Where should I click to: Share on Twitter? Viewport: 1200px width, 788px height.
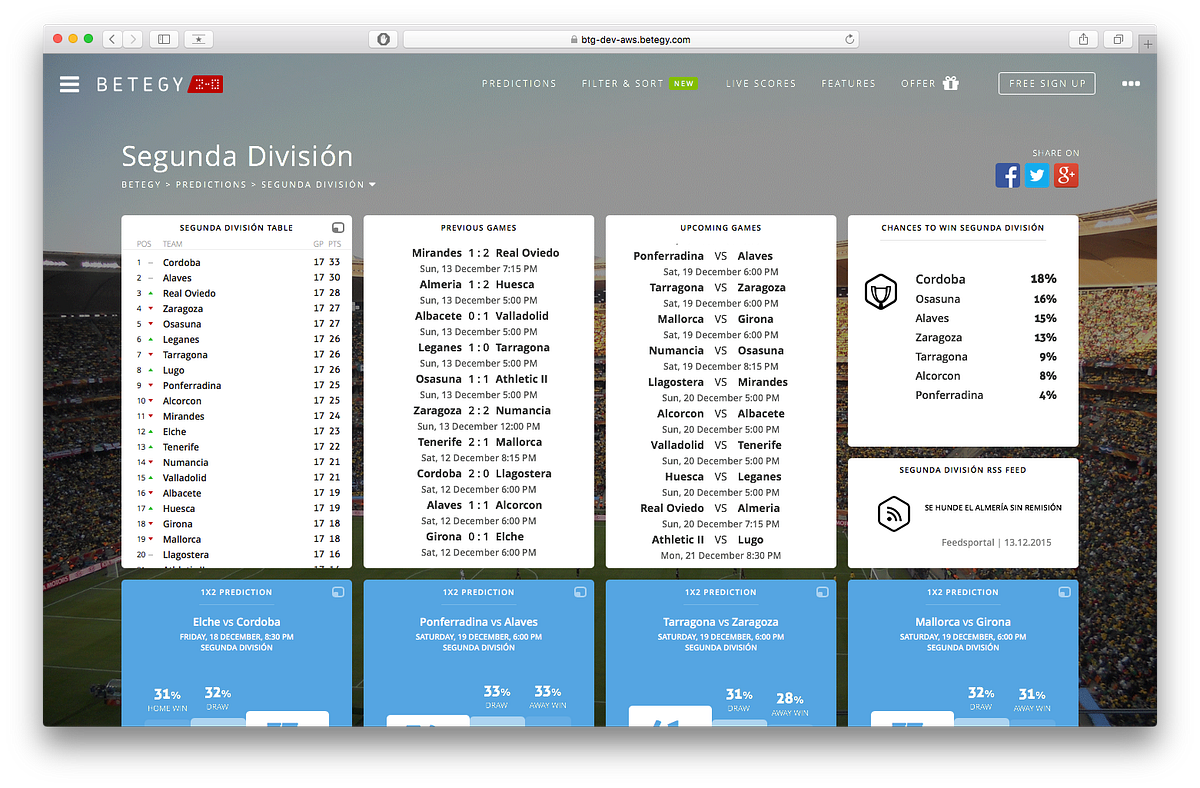coord(1037,175)
